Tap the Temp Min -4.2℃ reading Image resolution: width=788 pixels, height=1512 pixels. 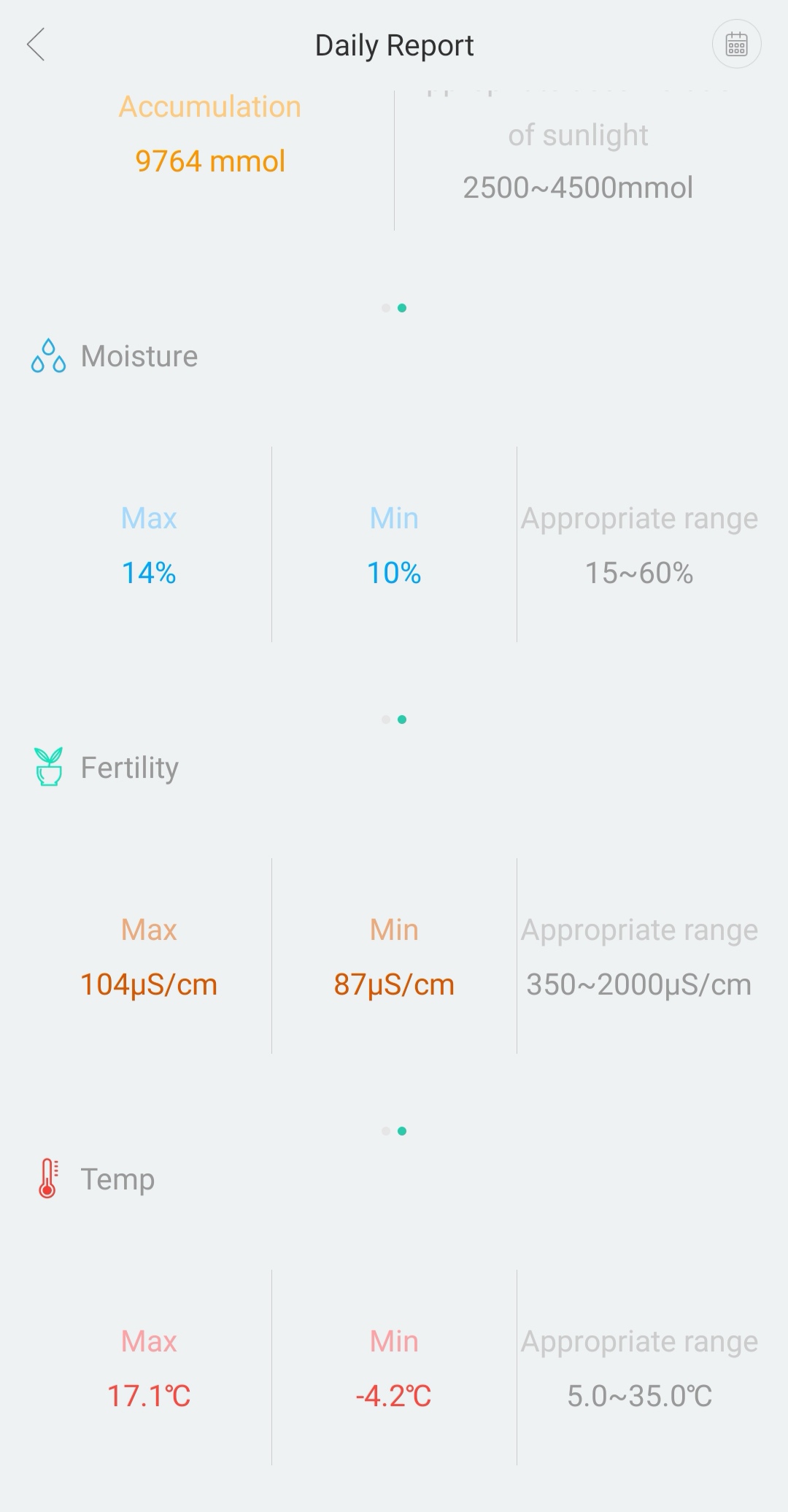tap(394, 1396)
